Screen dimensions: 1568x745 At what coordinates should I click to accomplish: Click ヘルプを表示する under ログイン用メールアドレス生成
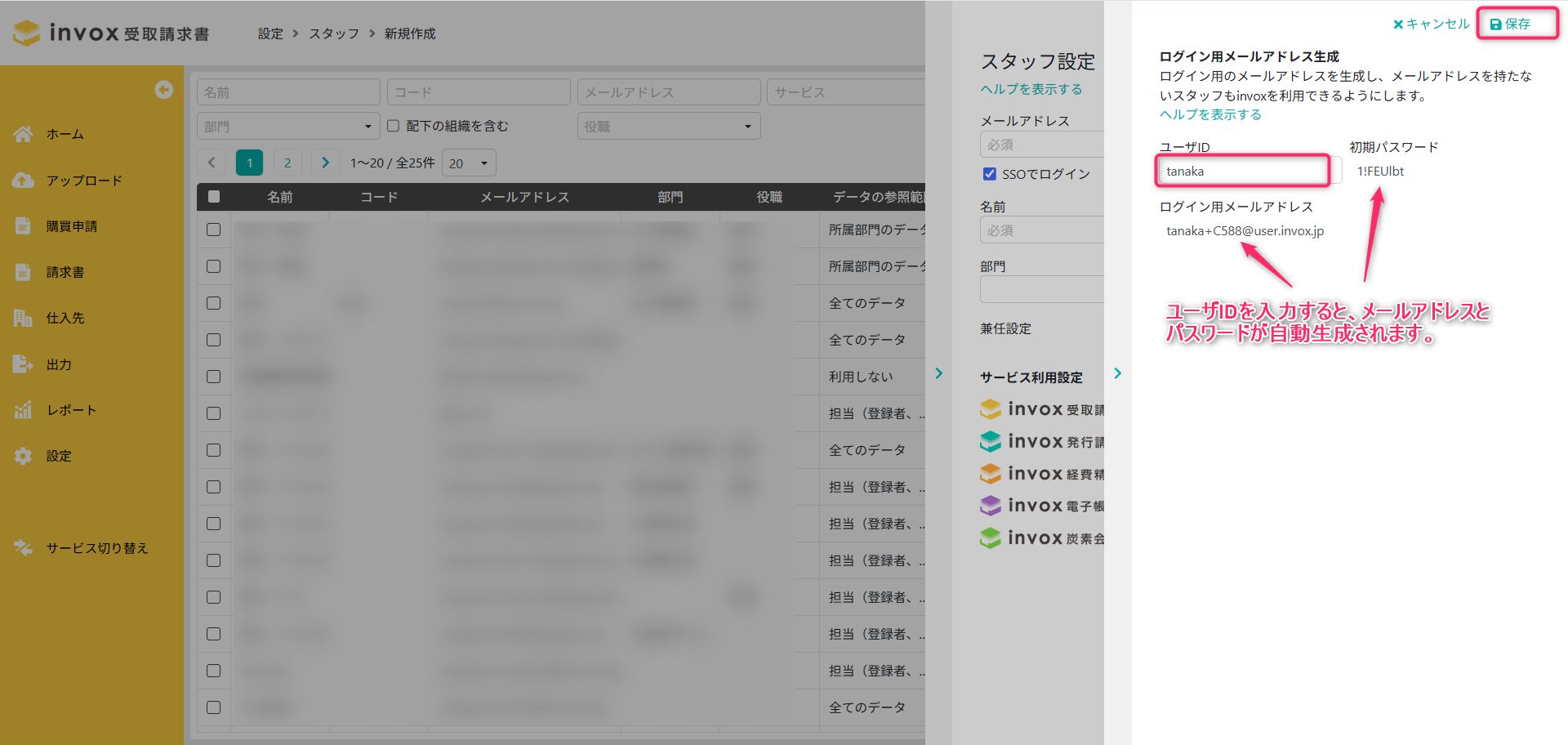1210,114
